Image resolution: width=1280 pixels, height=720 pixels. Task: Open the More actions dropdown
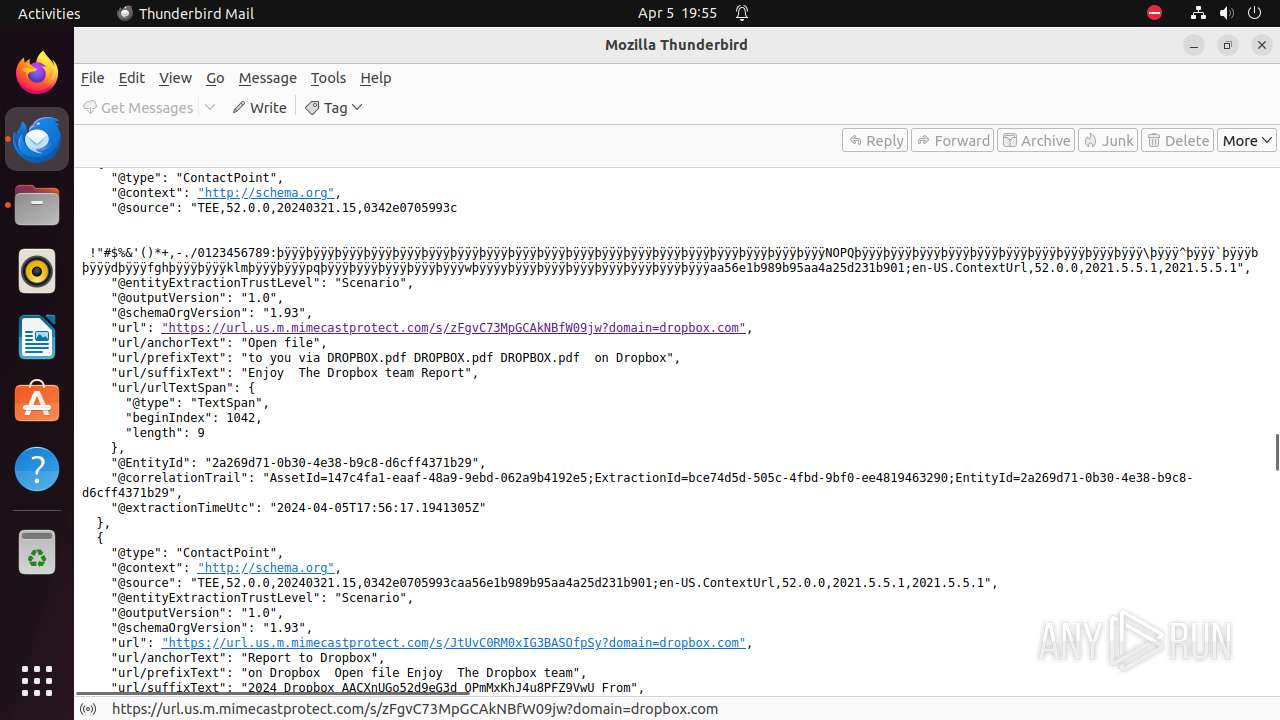1247,140
